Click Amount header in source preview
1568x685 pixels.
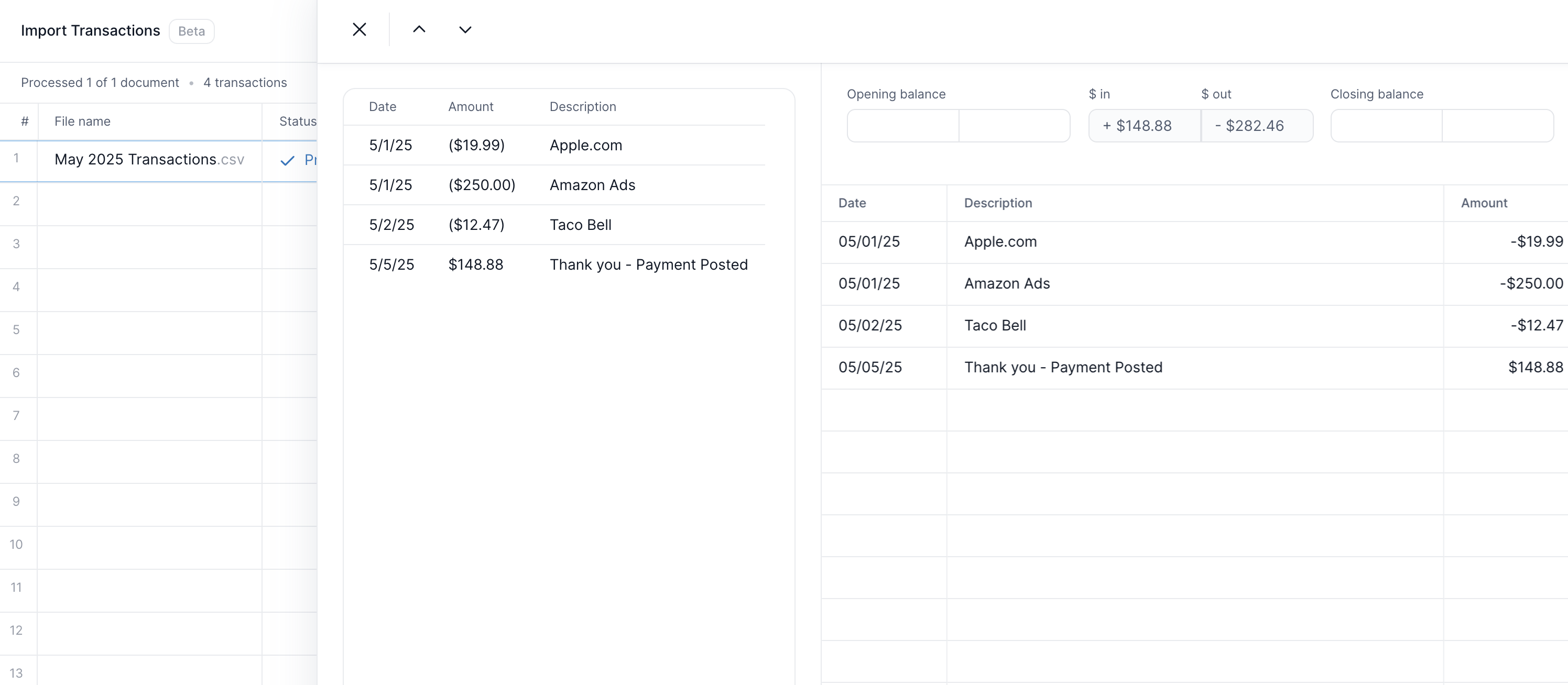(x=471, y=106)
